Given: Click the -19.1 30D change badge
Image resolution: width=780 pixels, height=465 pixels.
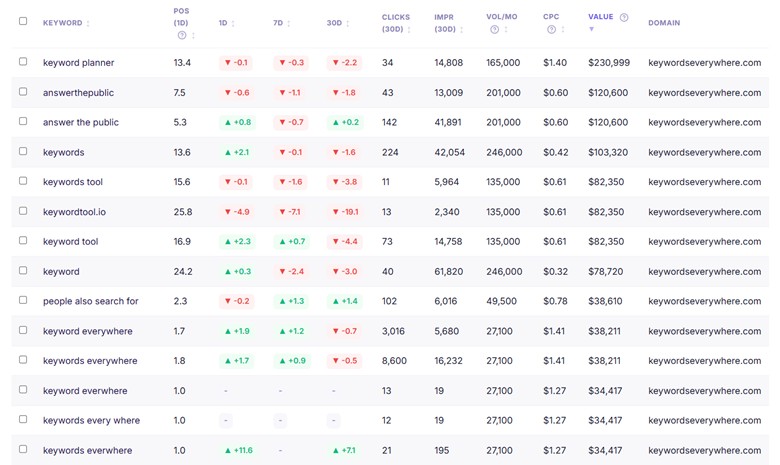Looking at the screenshot, I should click(x=345, y=212).
